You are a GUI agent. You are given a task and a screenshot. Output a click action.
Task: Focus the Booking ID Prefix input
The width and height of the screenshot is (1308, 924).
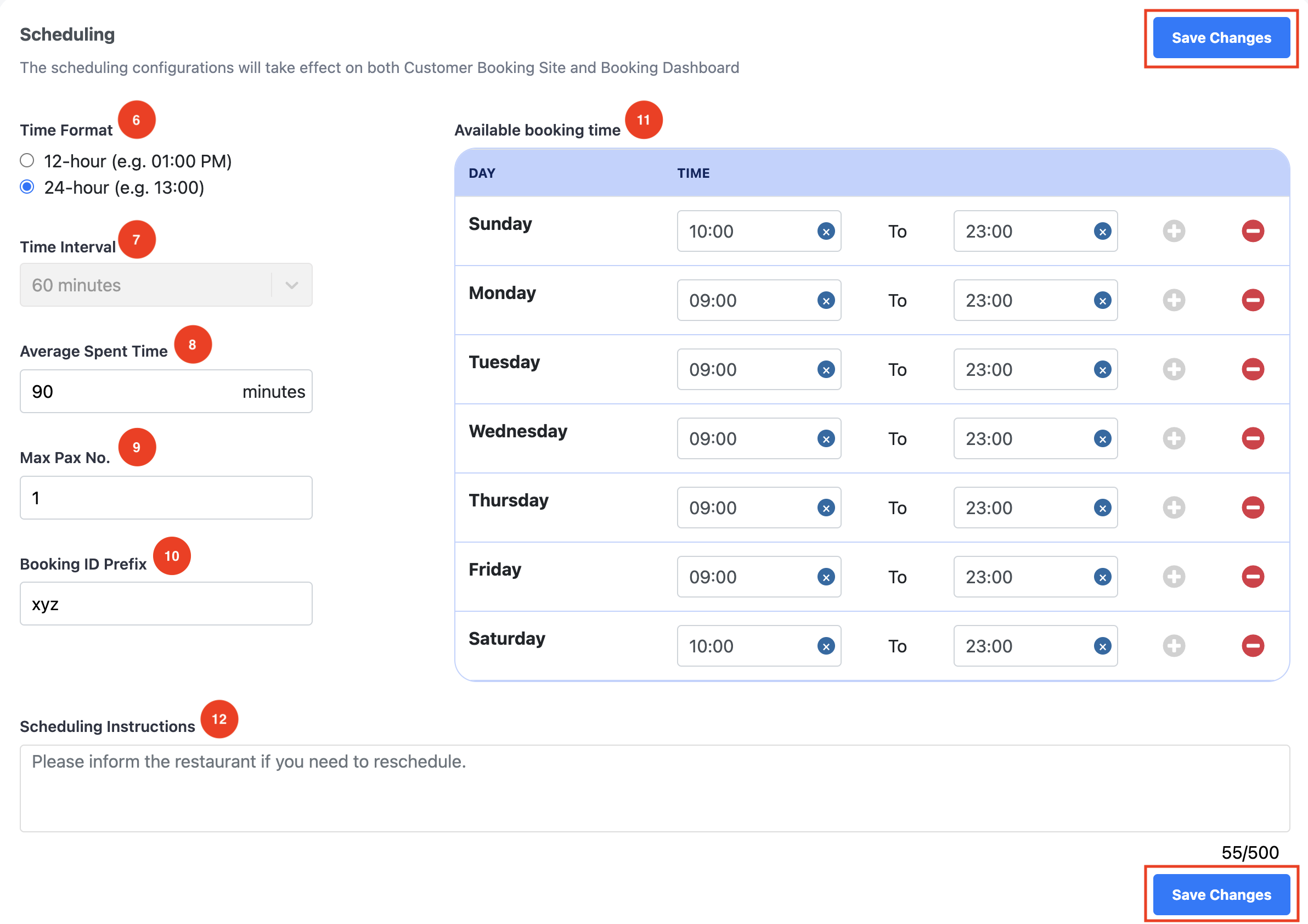[166, 604]
